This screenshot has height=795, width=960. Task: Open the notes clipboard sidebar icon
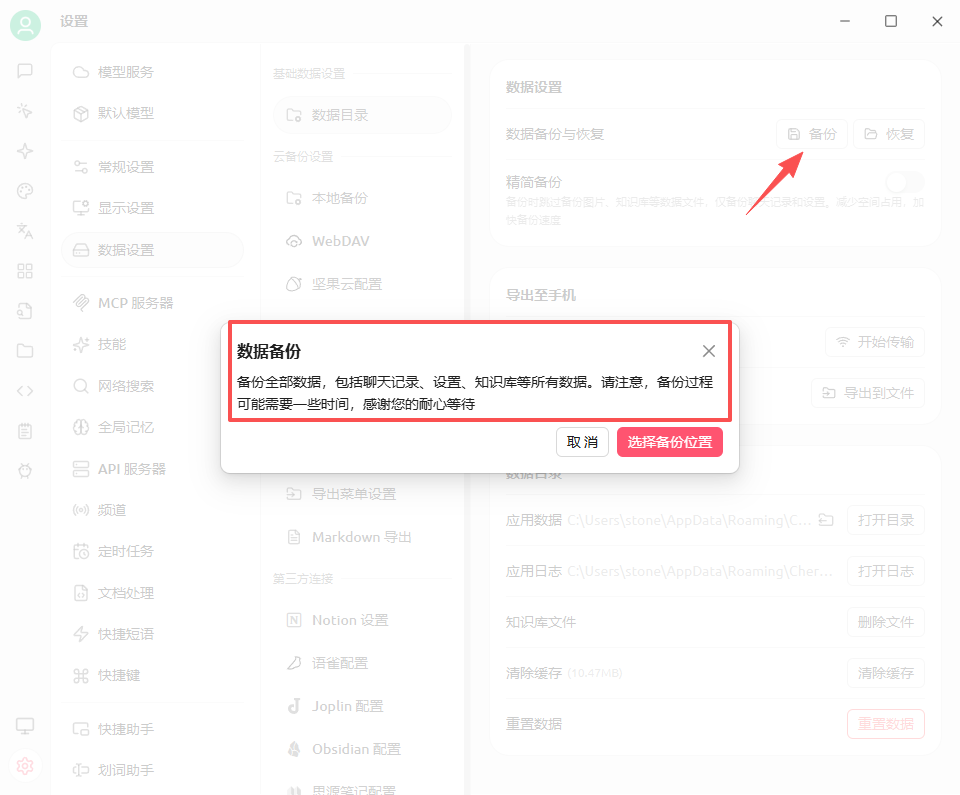click(x=25, y=431)
